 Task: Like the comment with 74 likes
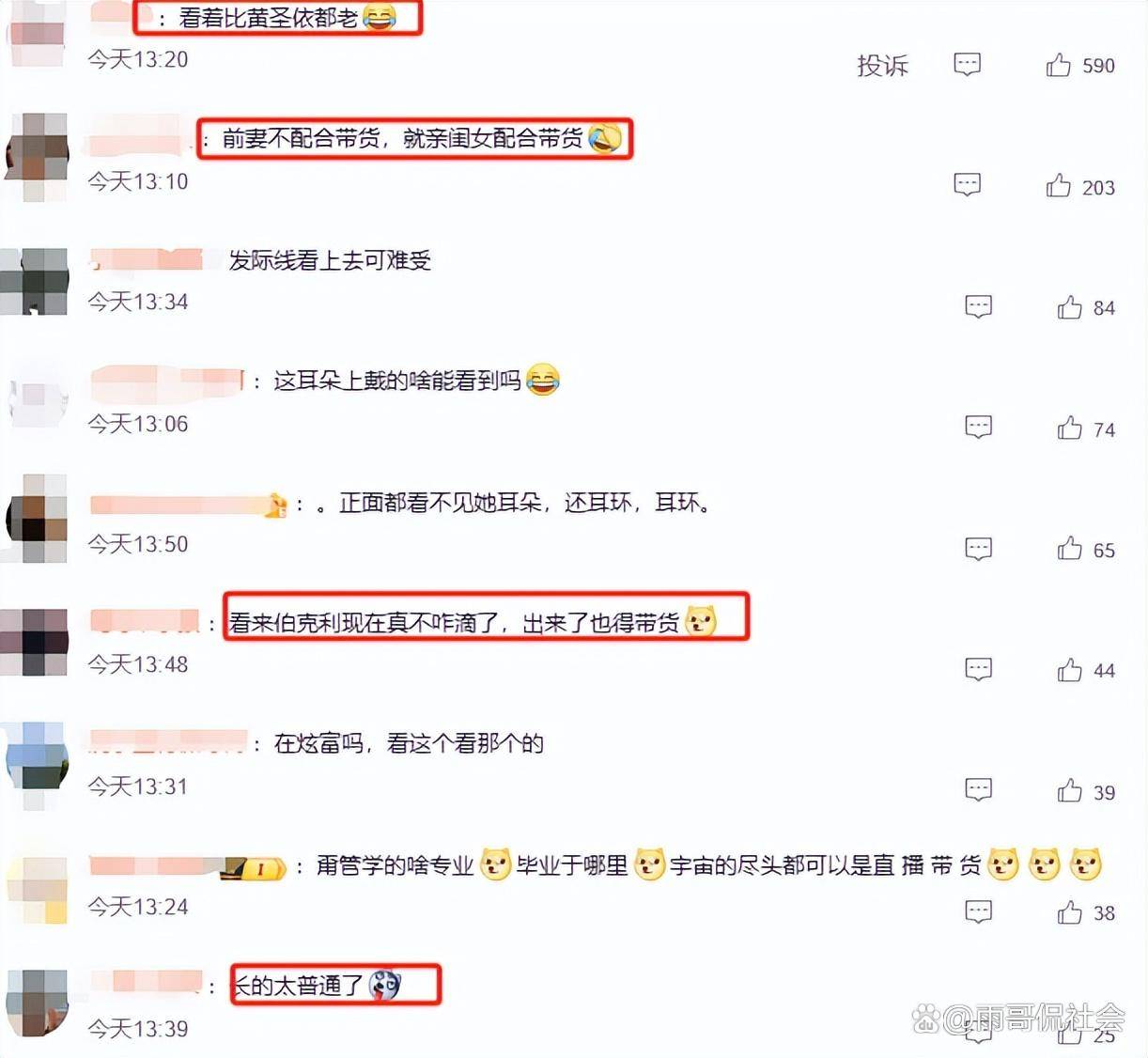(1070, 428)
